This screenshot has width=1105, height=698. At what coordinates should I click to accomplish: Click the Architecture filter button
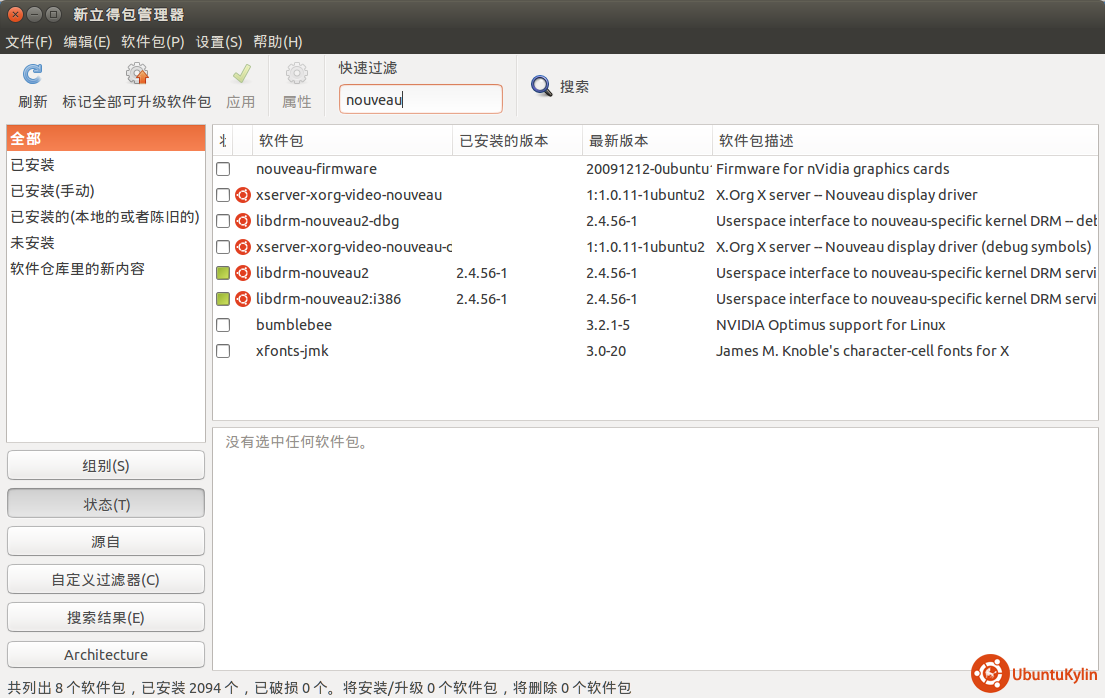[x=106, y=655]
